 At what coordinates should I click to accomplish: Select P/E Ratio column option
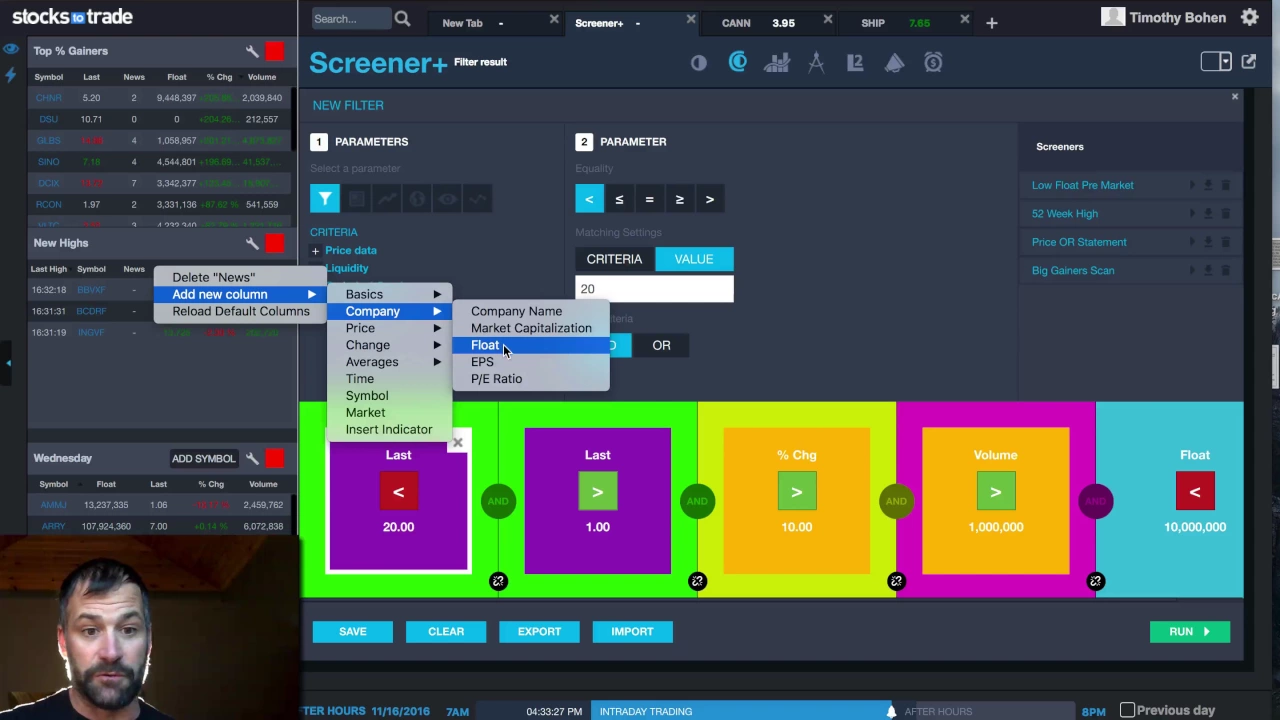pyautogui.click(x=531, y=379)
